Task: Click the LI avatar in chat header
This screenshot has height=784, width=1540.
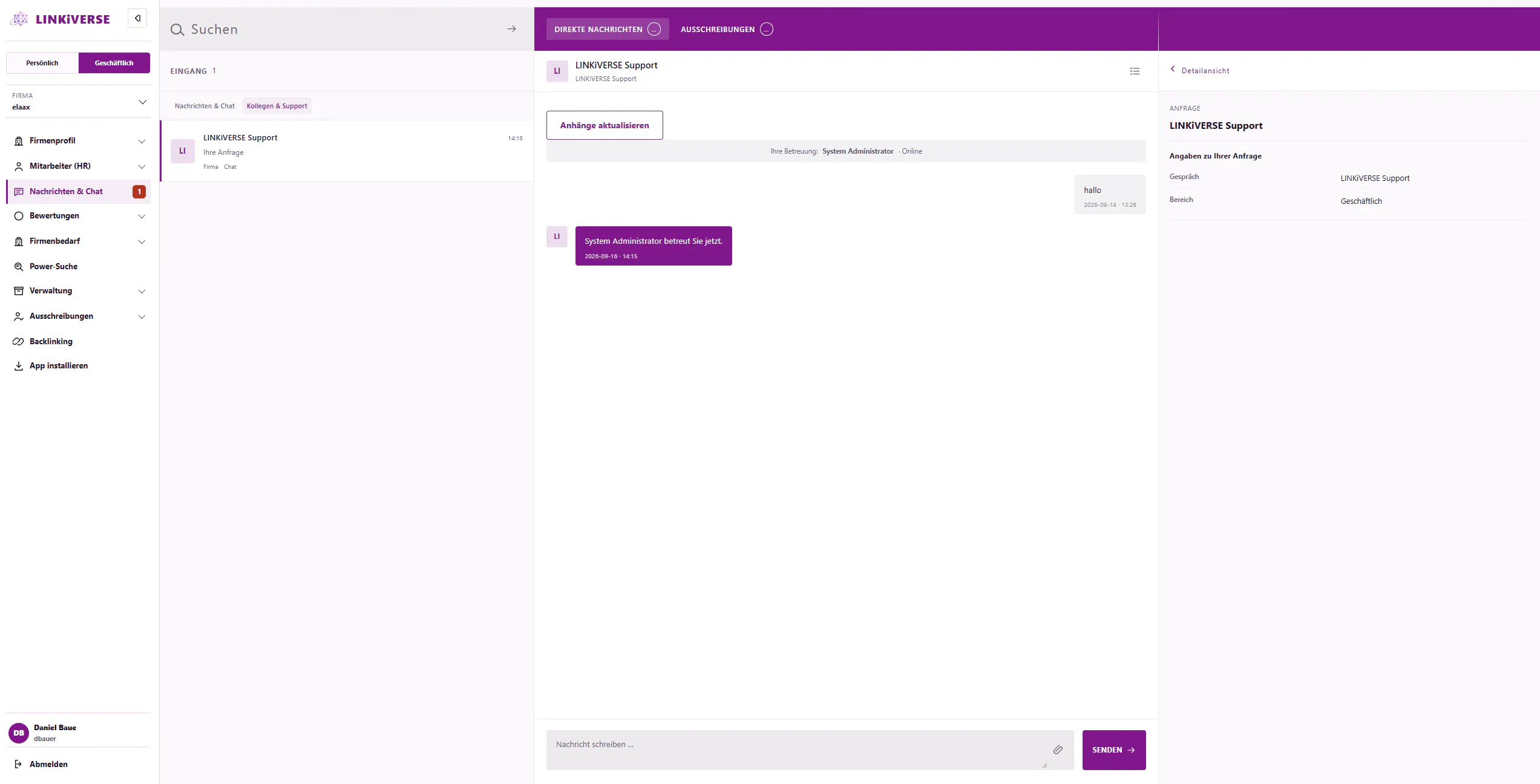Action: tap(557, 71)
